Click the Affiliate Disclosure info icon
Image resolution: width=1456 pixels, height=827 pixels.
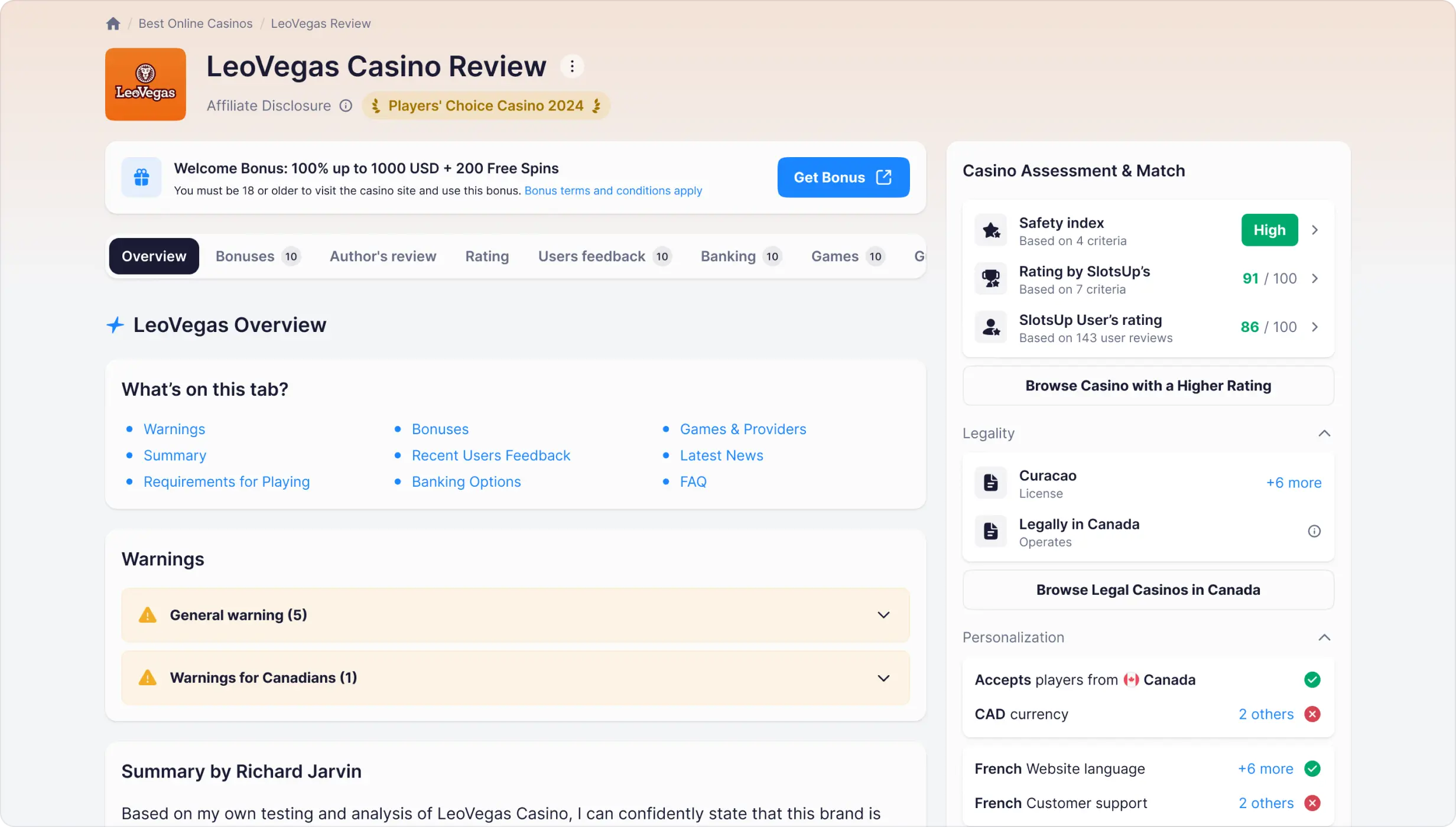pos(346,105)
